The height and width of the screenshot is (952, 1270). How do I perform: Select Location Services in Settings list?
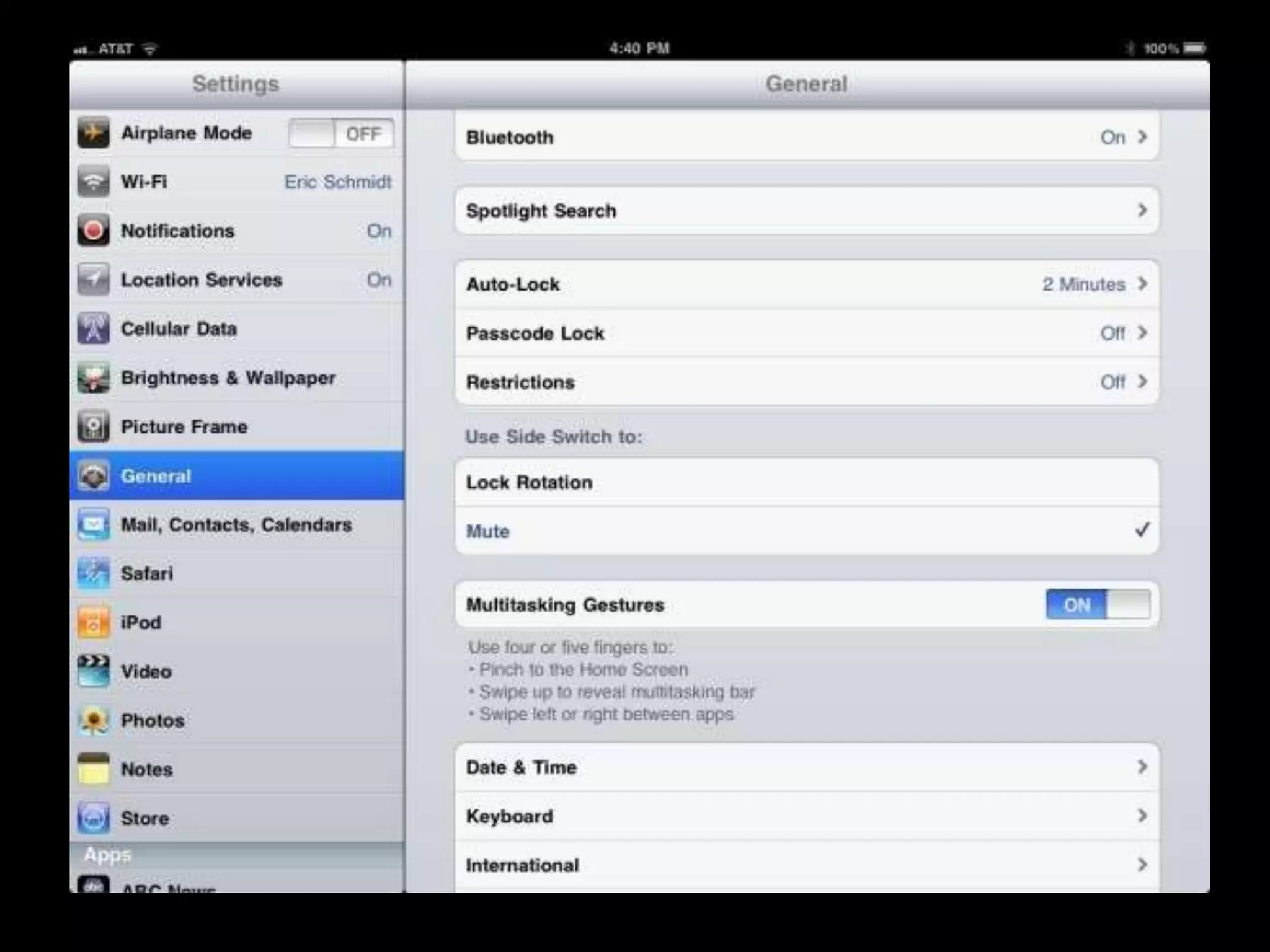pos(237,280)
